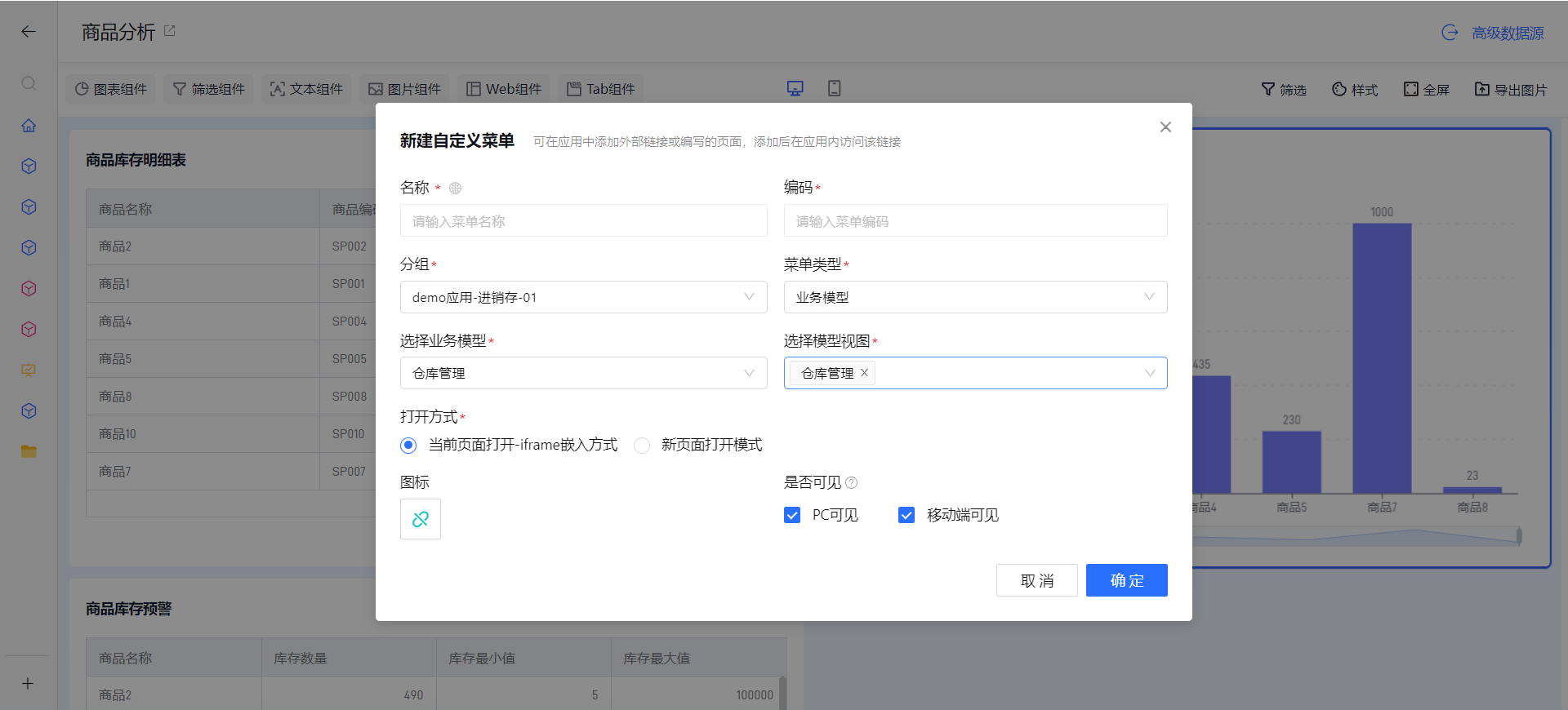
Task: Click the SP001 cell
Action: point(349,284)
